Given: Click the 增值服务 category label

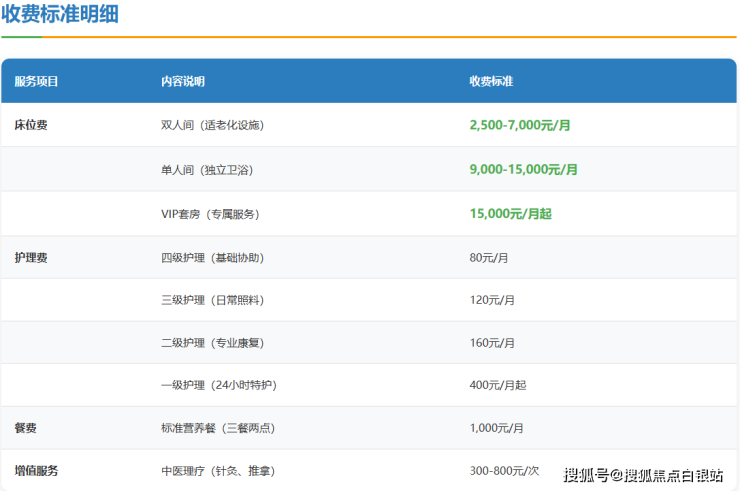Looking at the screenshot, I should [x=36, y=470].
